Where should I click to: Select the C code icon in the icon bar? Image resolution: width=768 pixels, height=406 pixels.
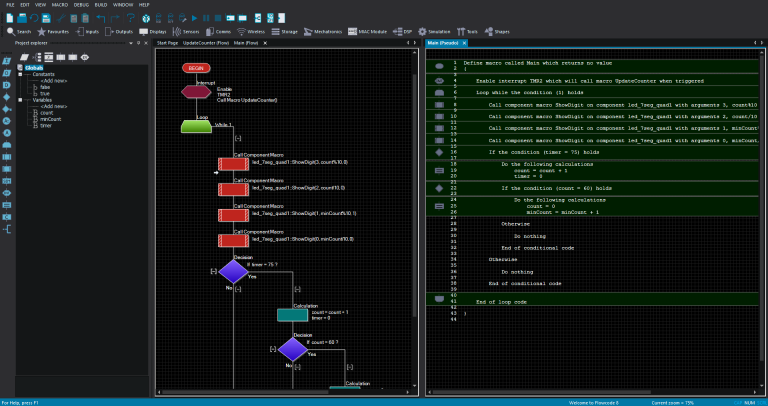click(7, 217)
